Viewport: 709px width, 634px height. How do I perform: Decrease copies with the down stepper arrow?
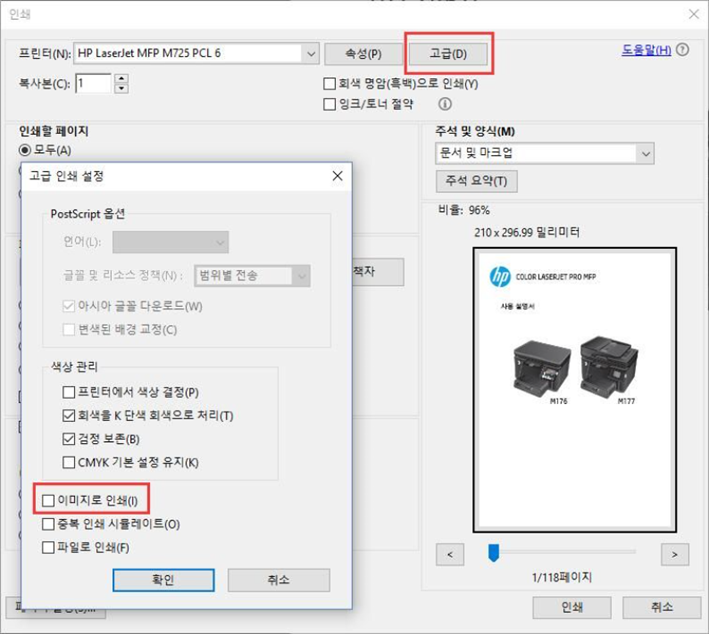tap(121, 88)
